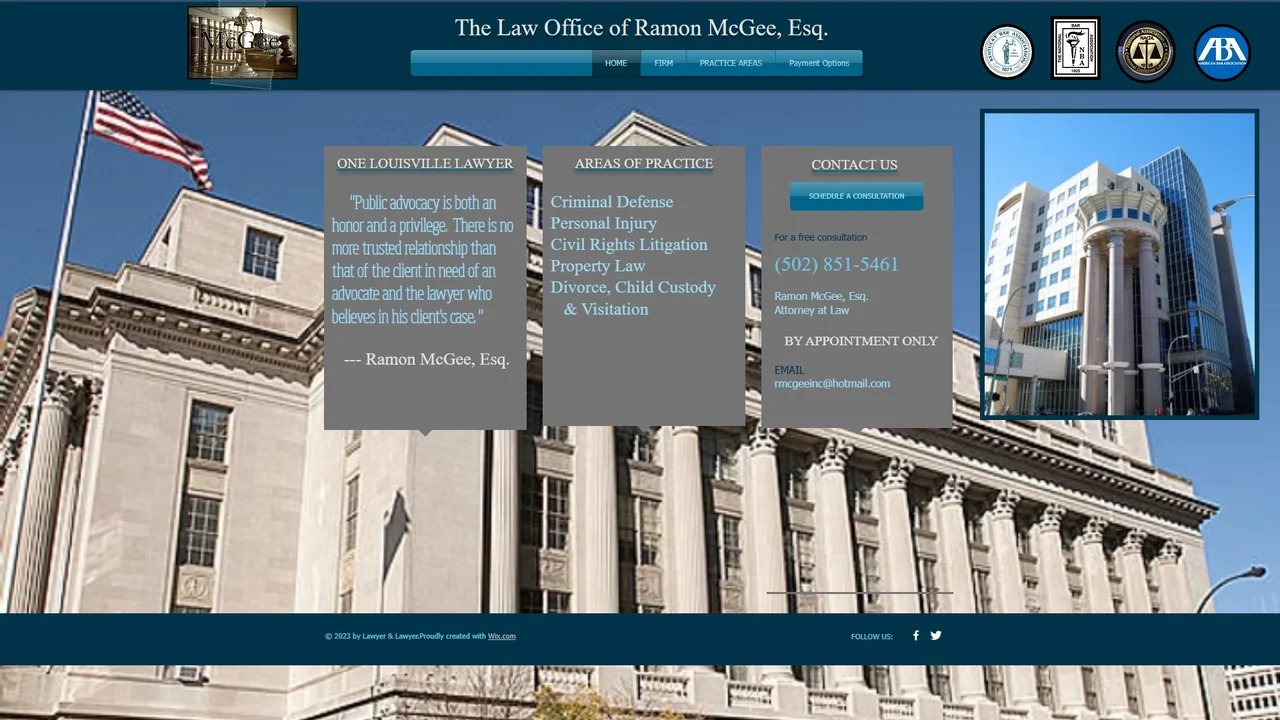This screenshot has width=1280, height=720.
Task: Click the site title 'The Law Office of Ramon McGee, Esq.'
Action: [x=641, y=28]
